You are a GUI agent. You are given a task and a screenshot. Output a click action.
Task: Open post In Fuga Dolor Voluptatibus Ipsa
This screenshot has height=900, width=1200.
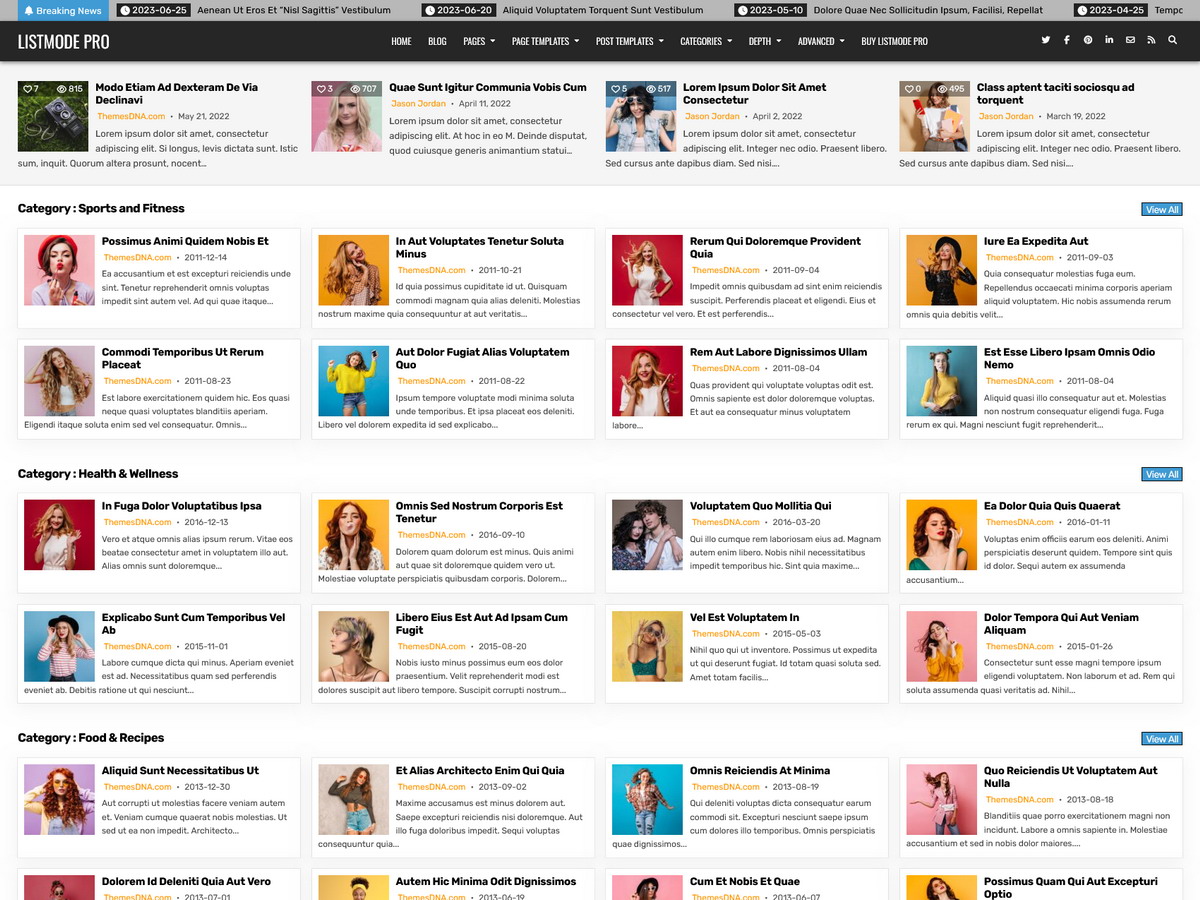[181, 506]
